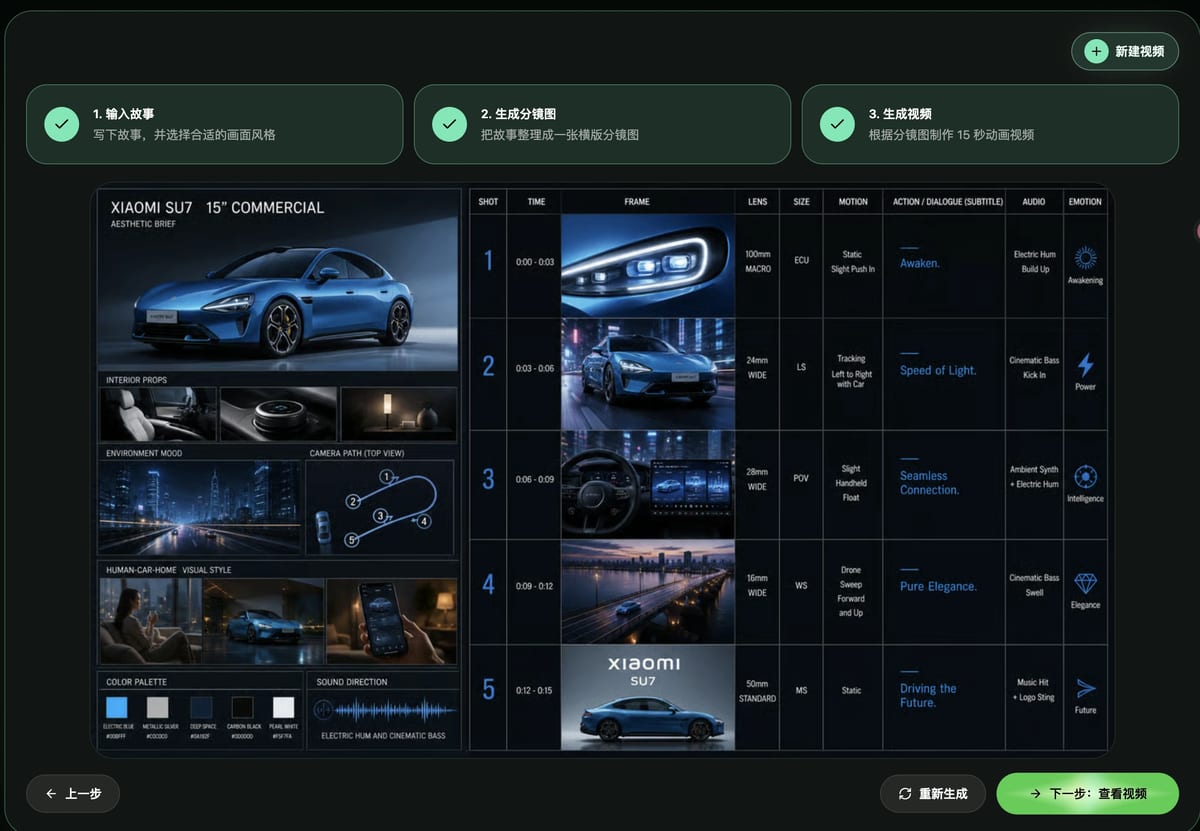This screenshot has width=1200, height=831.
Task: Select the Deep Space color swatch
Action: 201,707
